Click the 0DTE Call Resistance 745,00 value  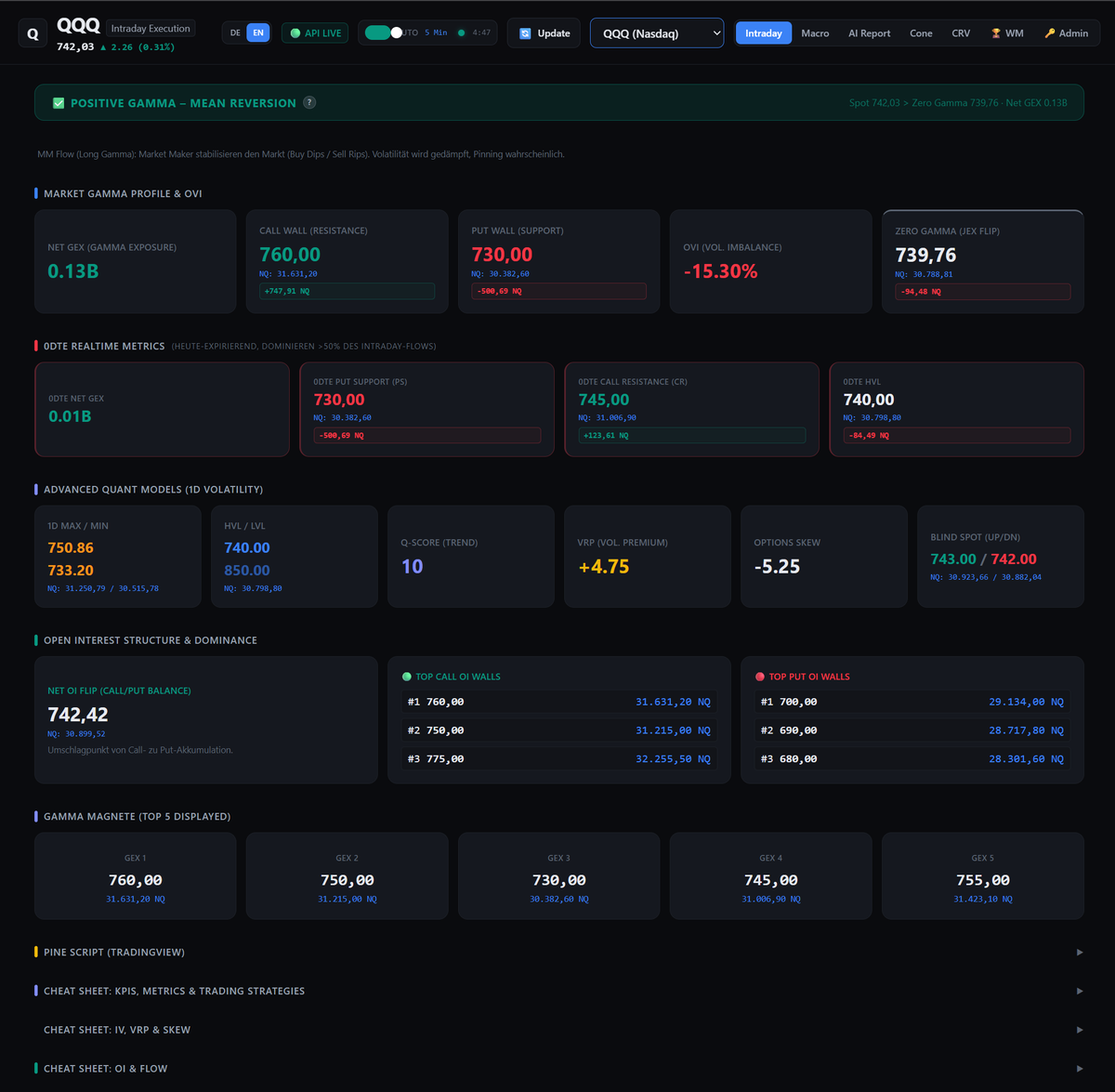(x=604, y=400)
